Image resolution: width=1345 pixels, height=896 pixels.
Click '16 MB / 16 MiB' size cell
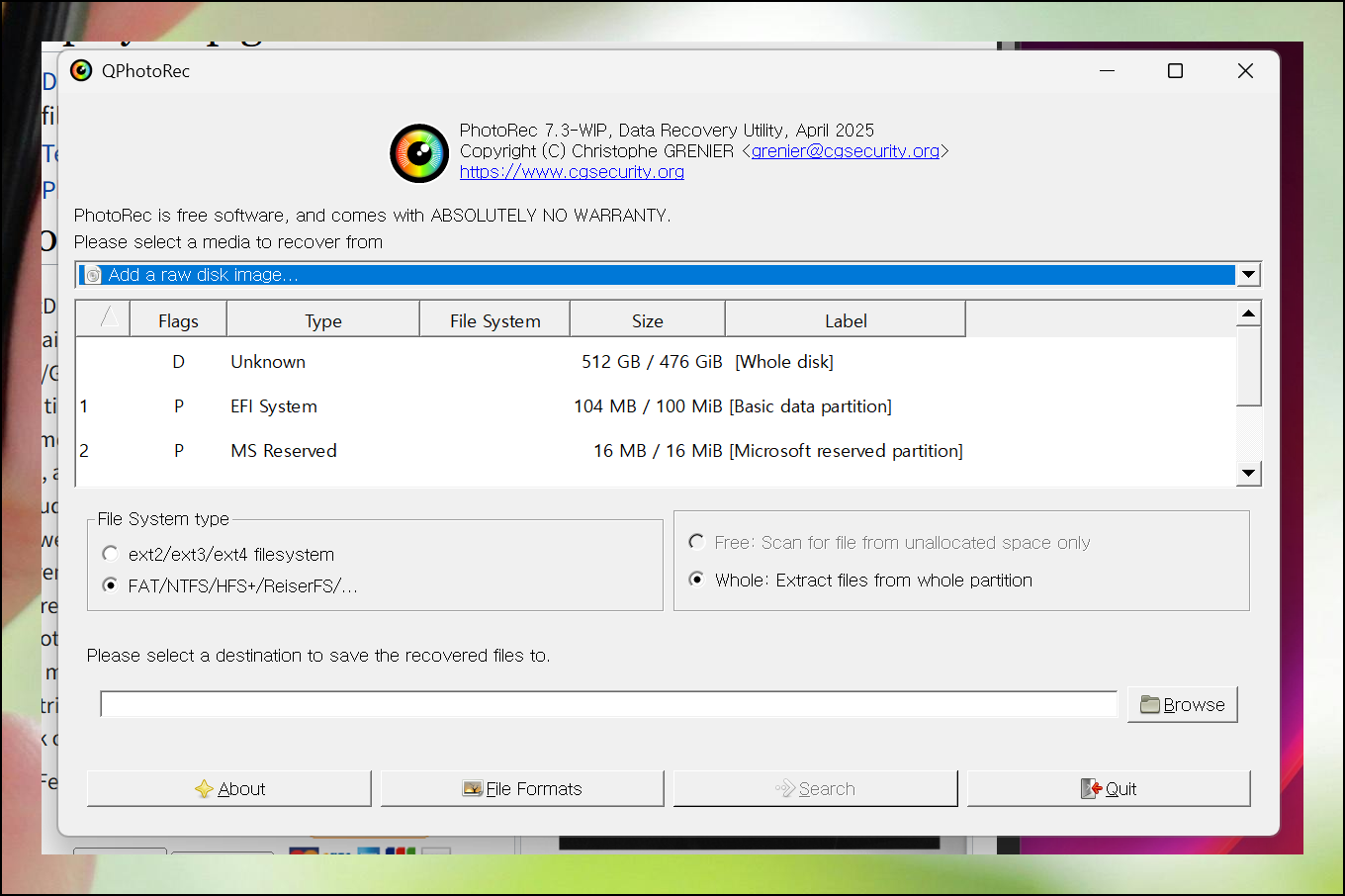658,451
